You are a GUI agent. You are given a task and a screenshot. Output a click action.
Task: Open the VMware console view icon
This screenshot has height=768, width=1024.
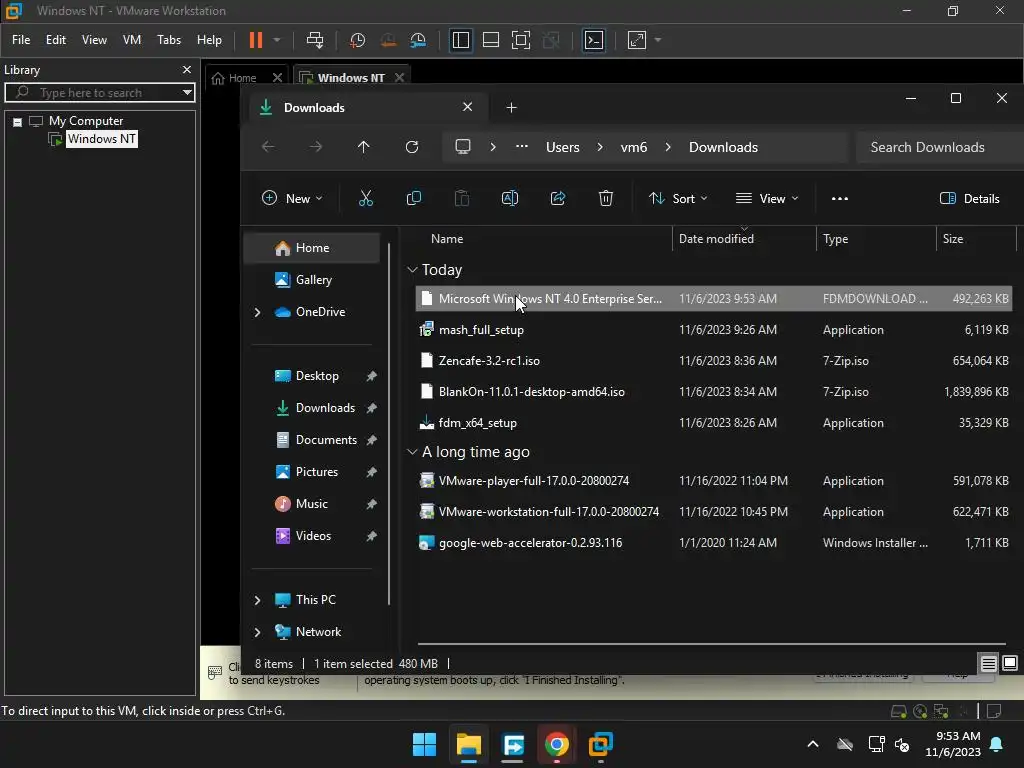pos(594,40)
